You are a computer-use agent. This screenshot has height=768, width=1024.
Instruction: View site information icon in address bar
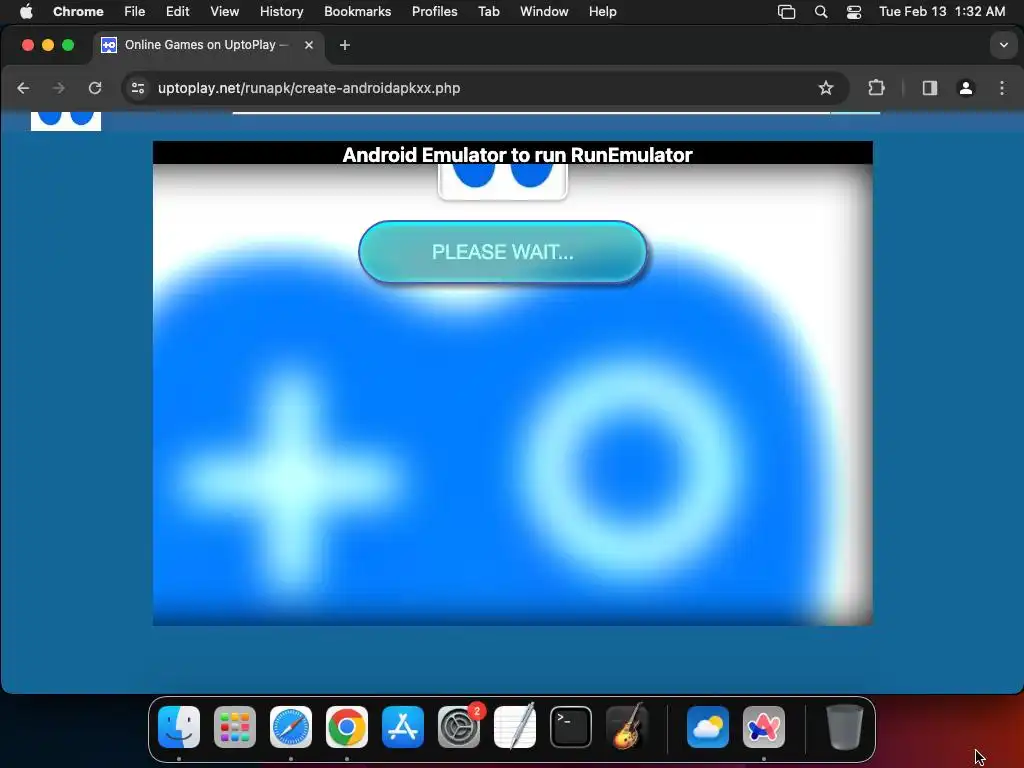coord(138,88)
